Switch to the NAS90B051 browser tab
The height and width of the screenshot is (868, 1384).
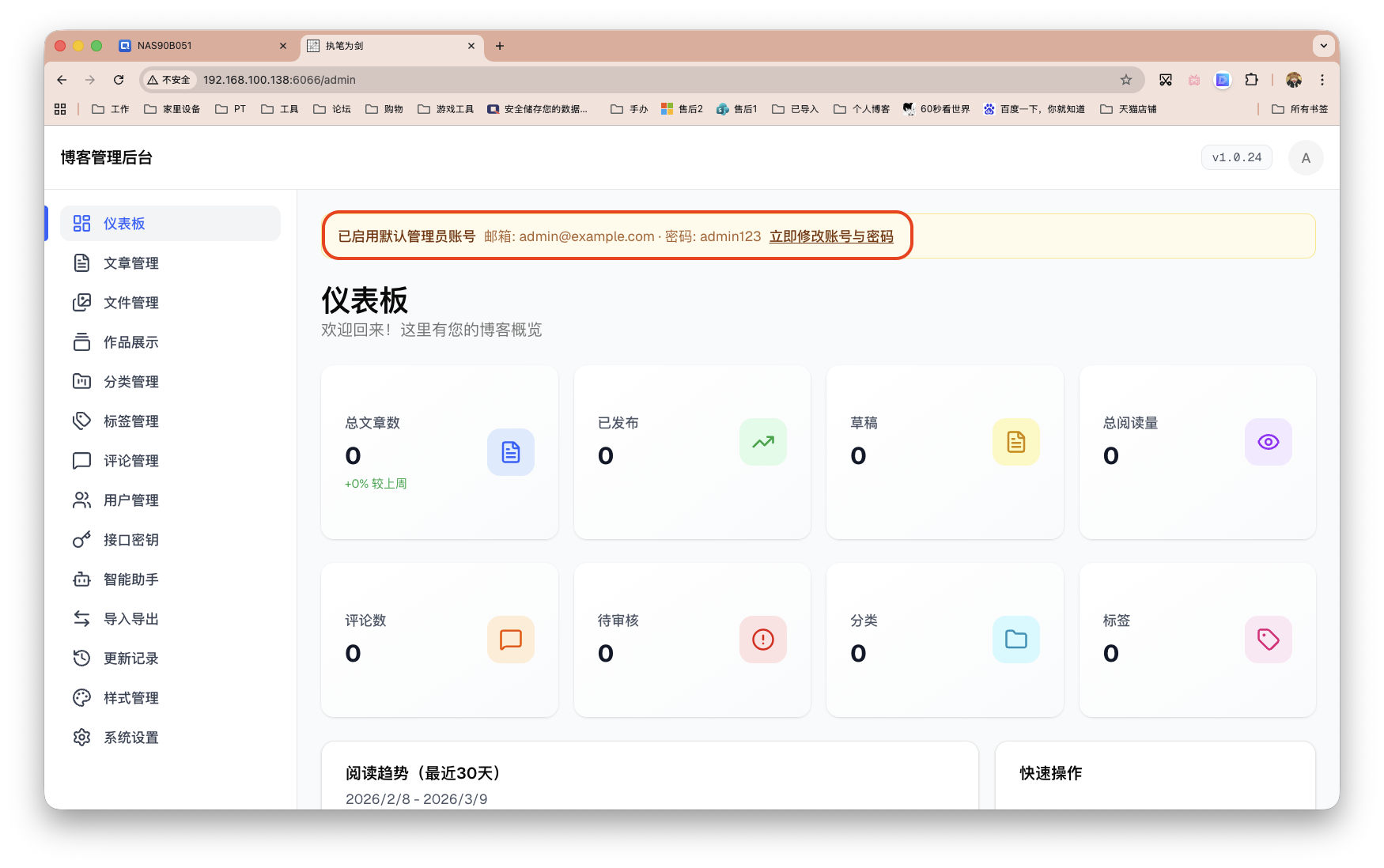pyautogui.click(x=190, y=46)
